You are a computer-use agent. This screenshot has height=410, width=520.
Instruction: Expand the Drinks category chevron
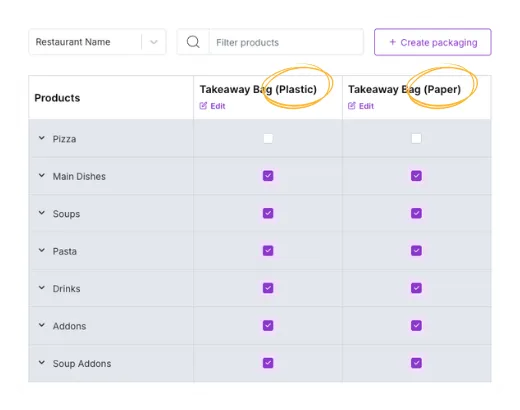pos(42,287)
